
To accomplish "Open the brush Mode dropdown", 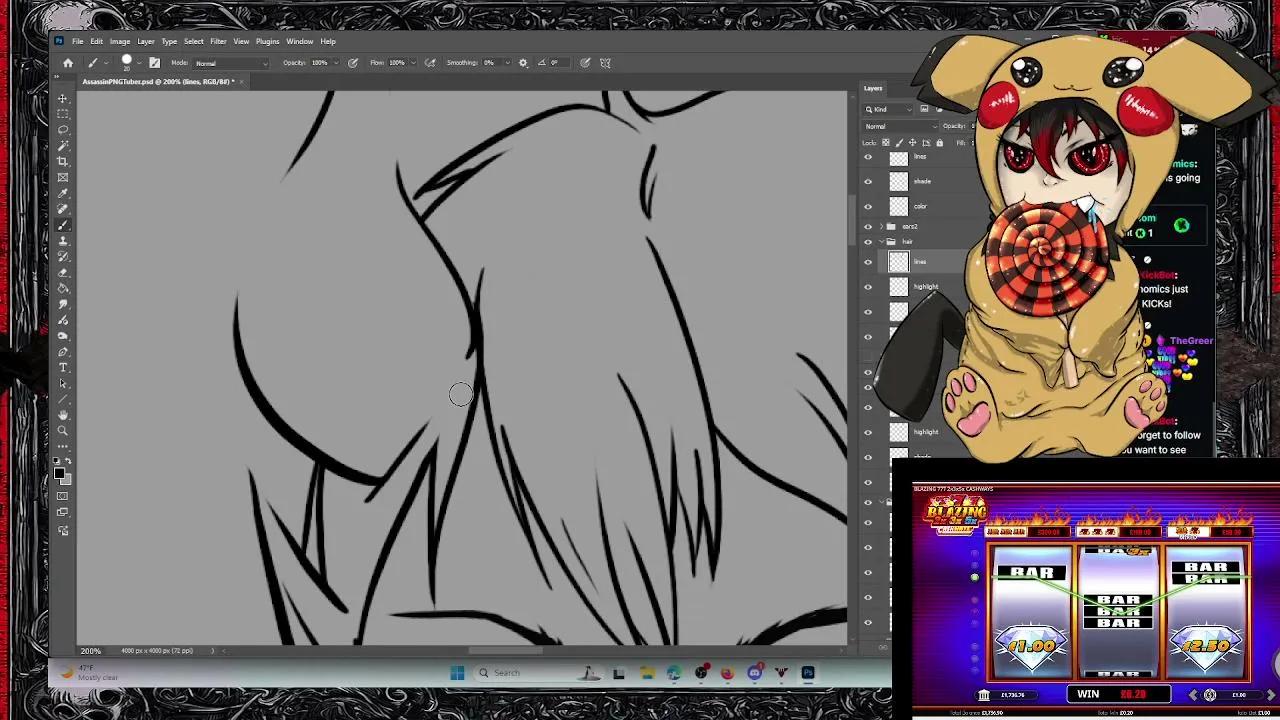I will coord(231,63).
